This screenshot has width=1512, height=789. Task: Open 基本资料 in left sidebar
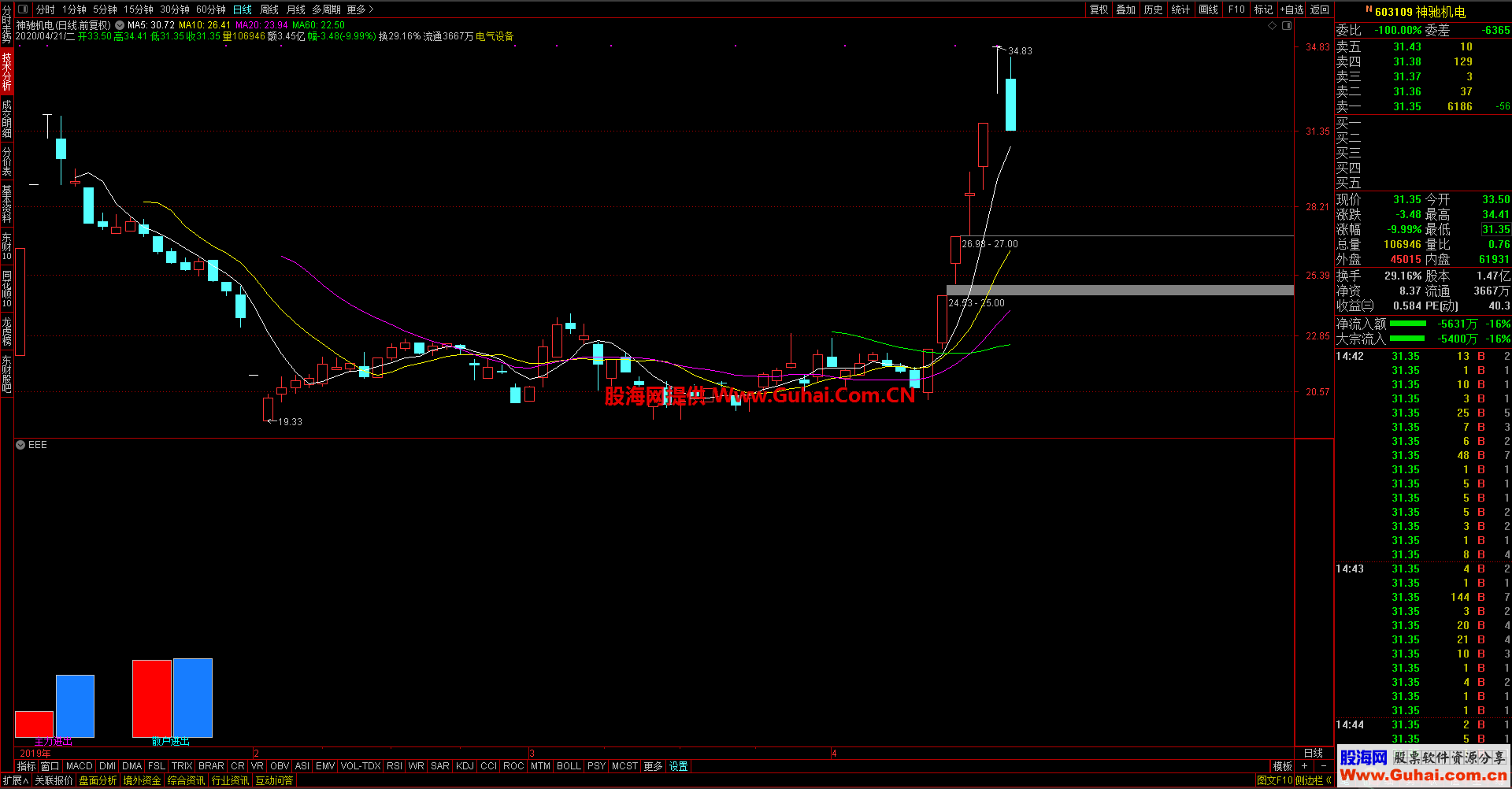(6, 203)
